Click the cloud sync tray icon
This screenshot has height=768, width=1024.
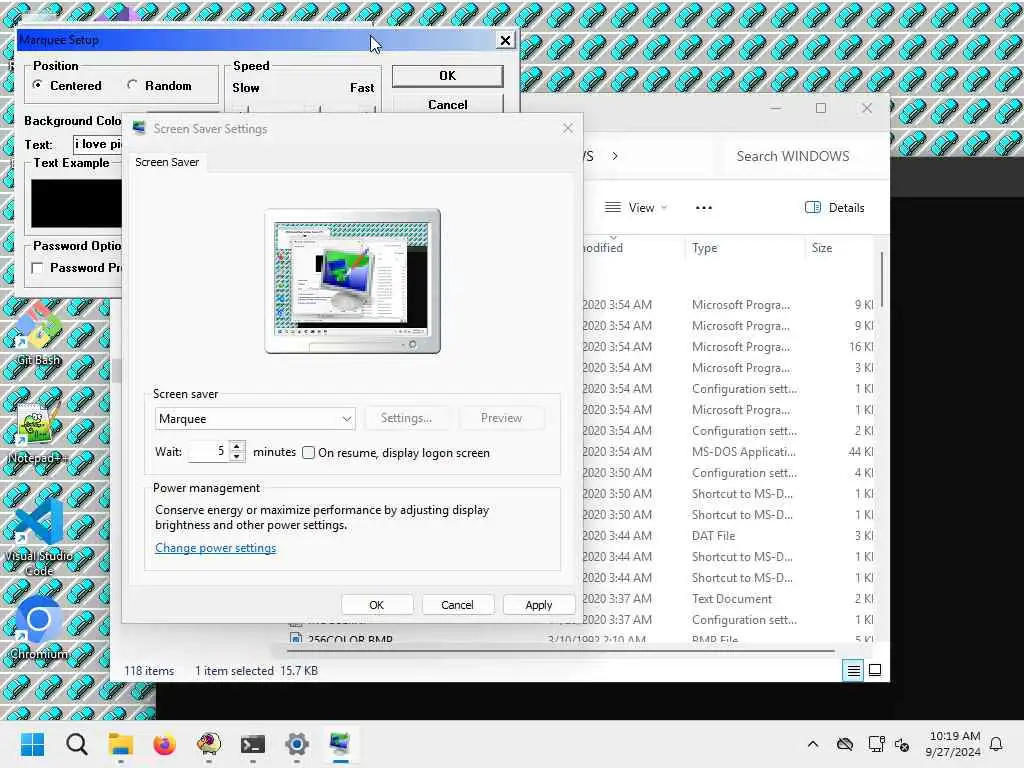click(845, 744)
